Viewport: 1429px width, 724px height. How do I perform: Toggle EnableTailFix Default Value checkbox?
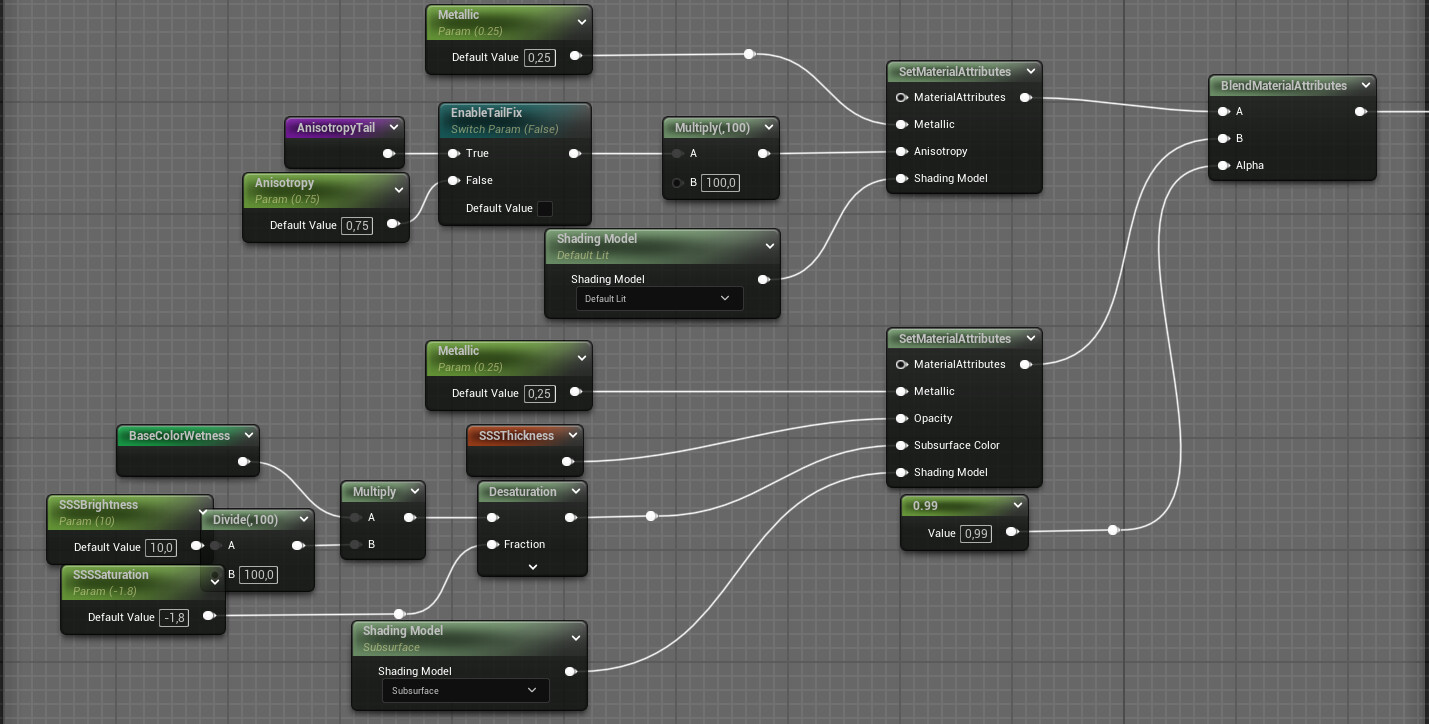545,208
